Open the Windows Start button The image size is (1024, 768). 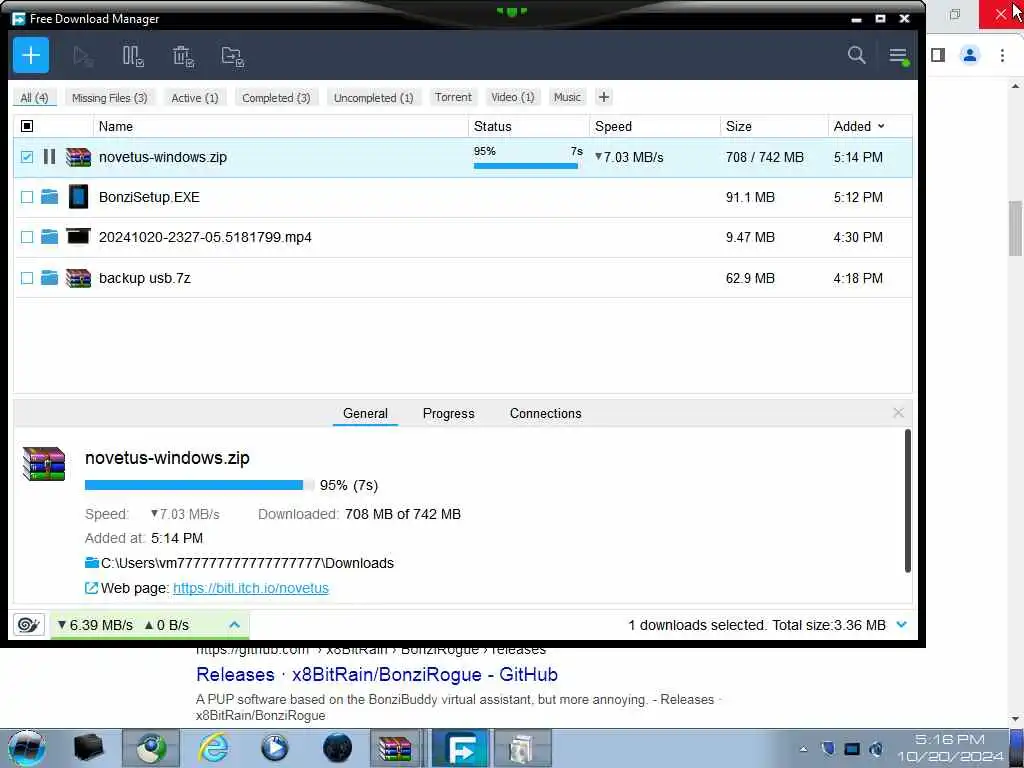tap(26, 748)
